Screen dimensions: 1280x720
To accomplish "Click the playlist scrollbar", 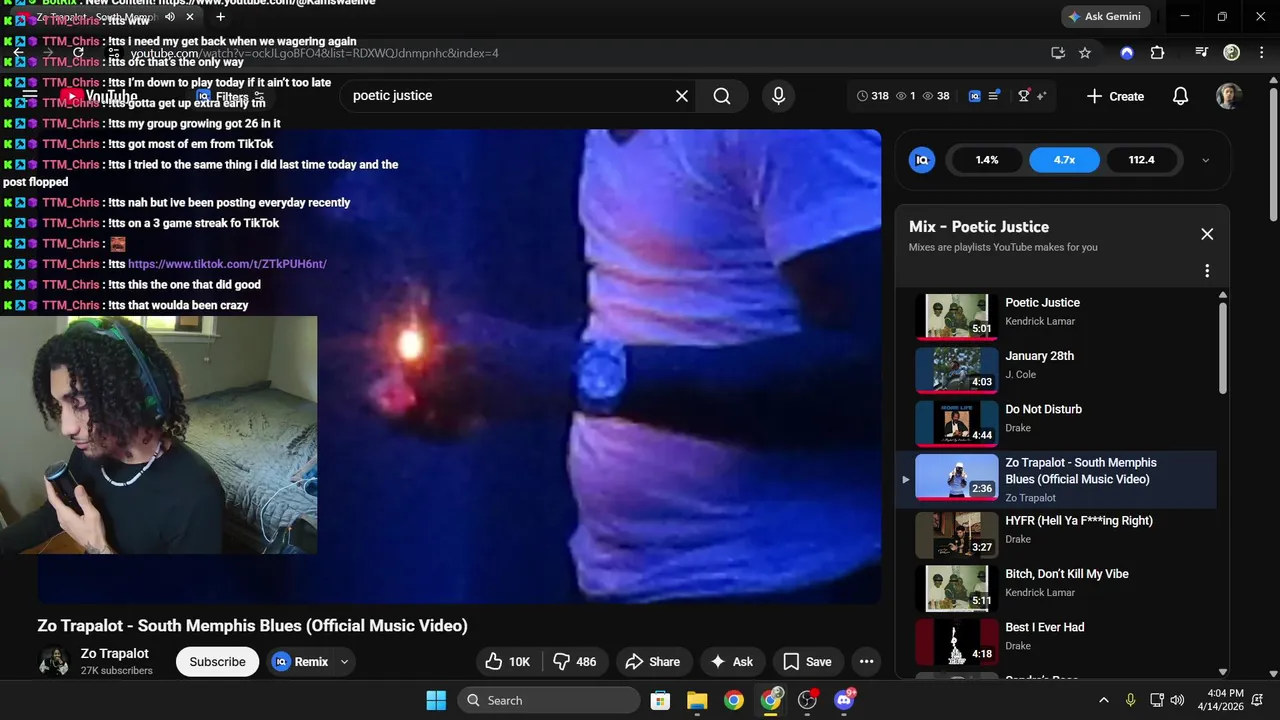I will [1222, 348].
